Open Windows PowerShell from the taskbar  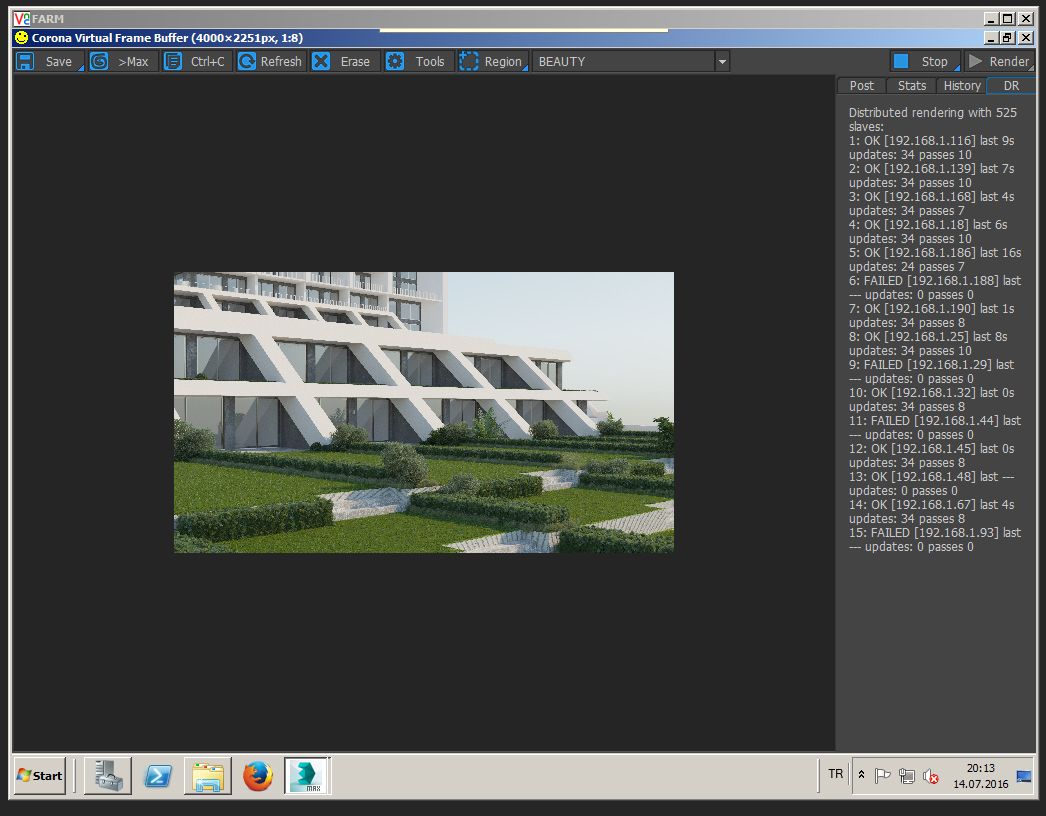(x=158, y=775)
